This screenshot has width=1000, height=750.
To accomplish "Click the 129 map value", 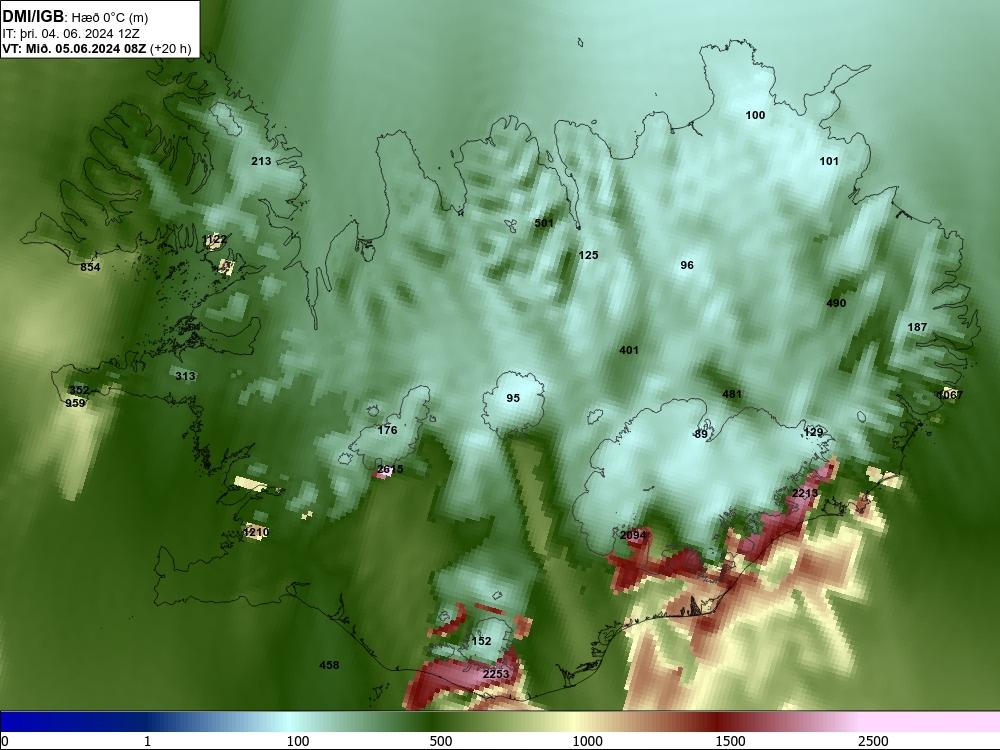I will (813, 432).
